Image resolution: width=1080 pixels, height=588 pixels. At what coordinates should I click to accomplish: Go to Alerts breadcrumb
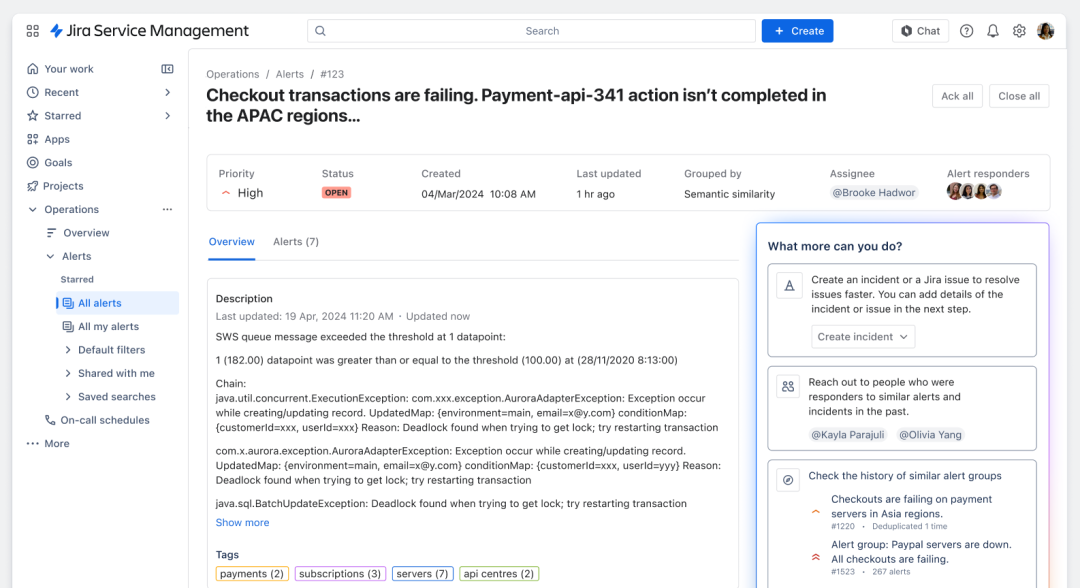tap(289, 74)
